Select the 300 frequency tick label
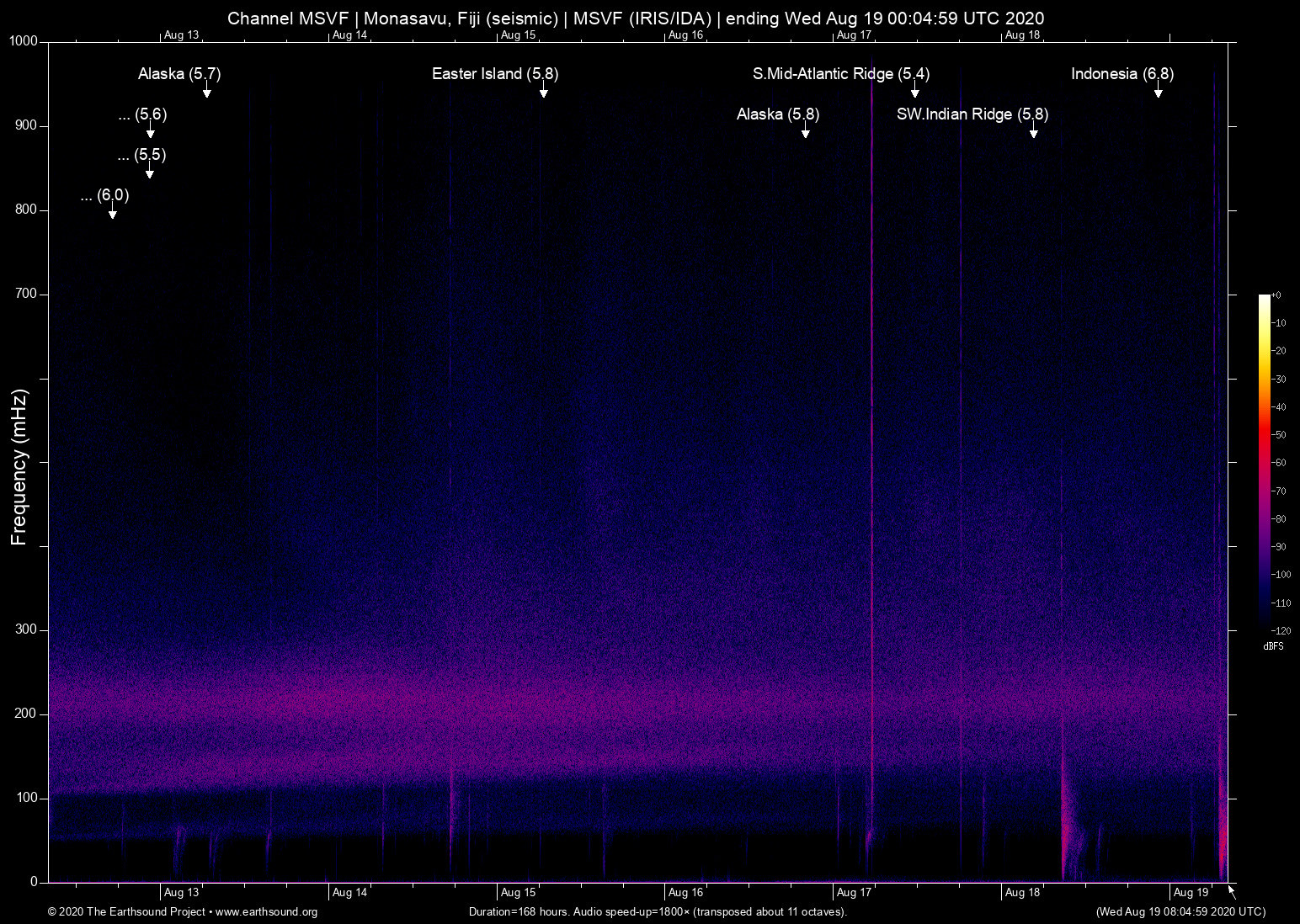 27,629
